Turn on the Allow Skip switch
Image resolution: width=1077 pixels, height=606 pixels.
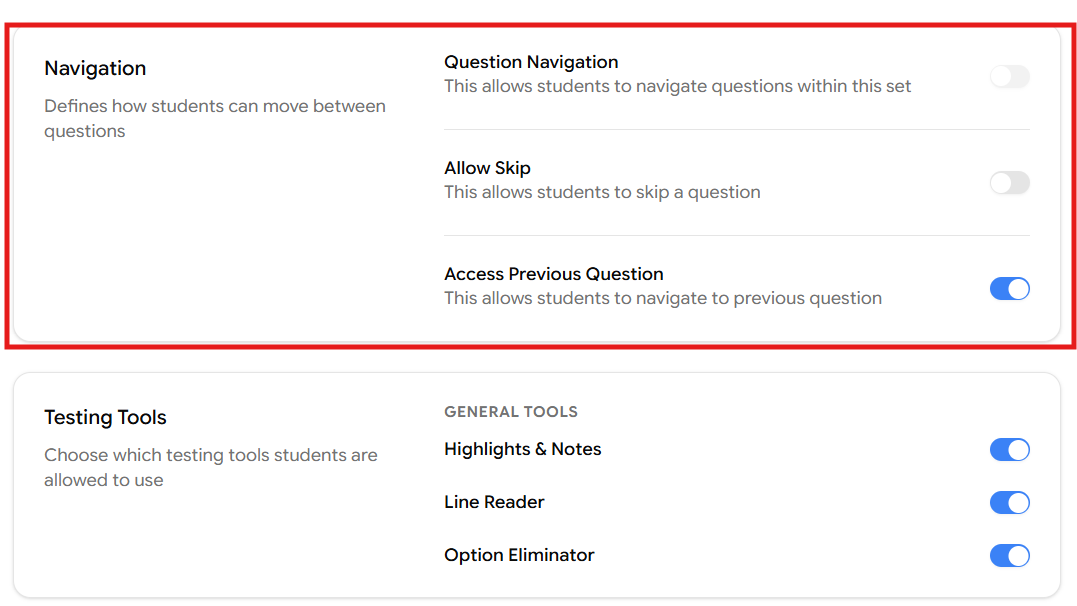[1009, 183]
